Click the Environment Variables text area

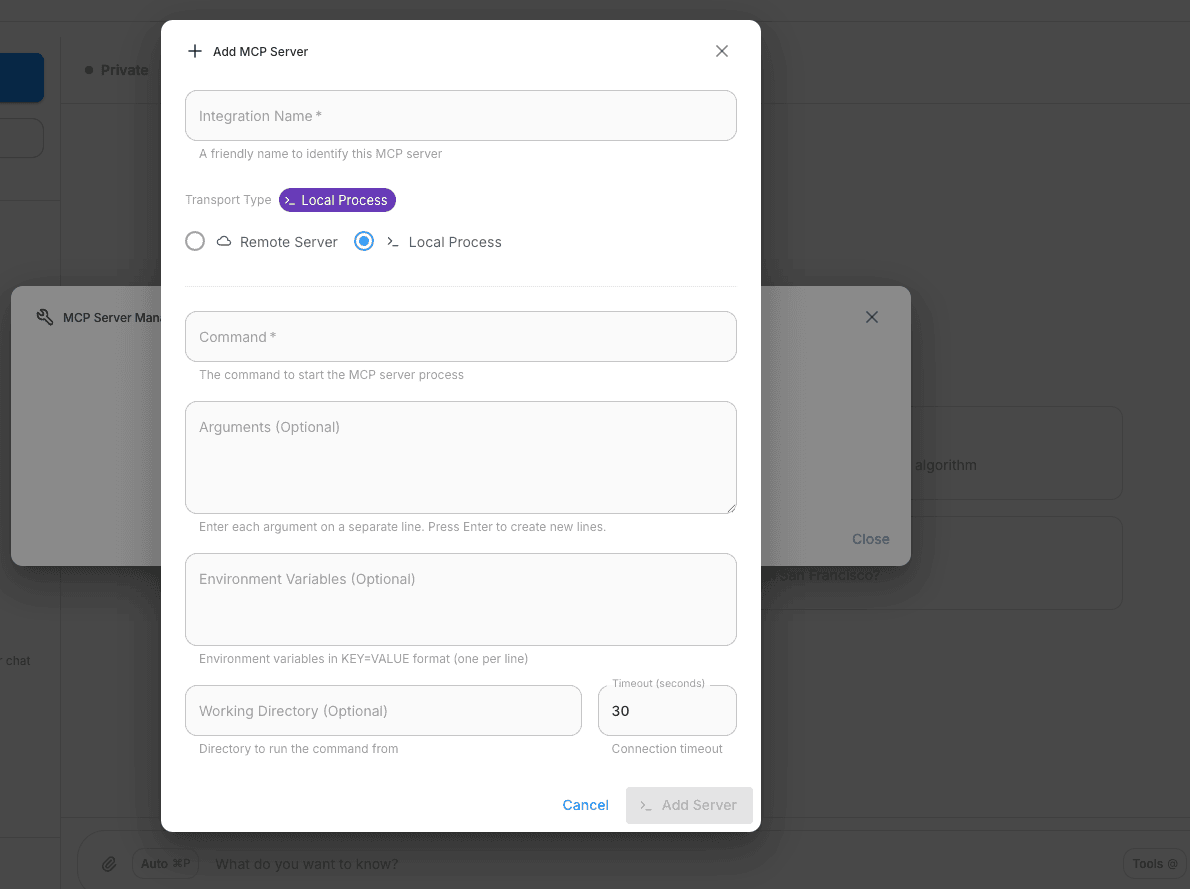[460, 599]
